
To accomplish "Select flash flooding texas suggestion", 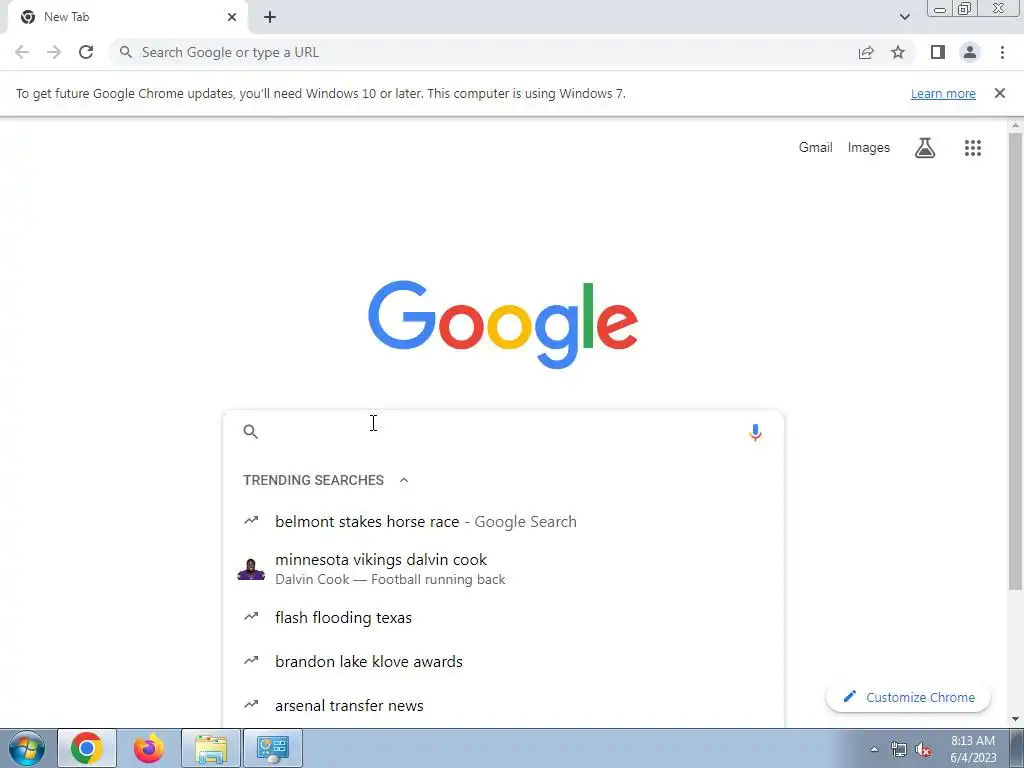I will coord(503,617).
